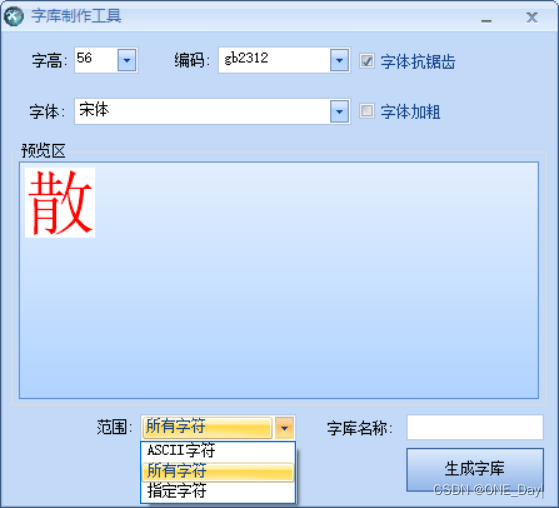Click the 字体 field showing 宋体
Screen dimensions: 559x508
tap(202, 112)
